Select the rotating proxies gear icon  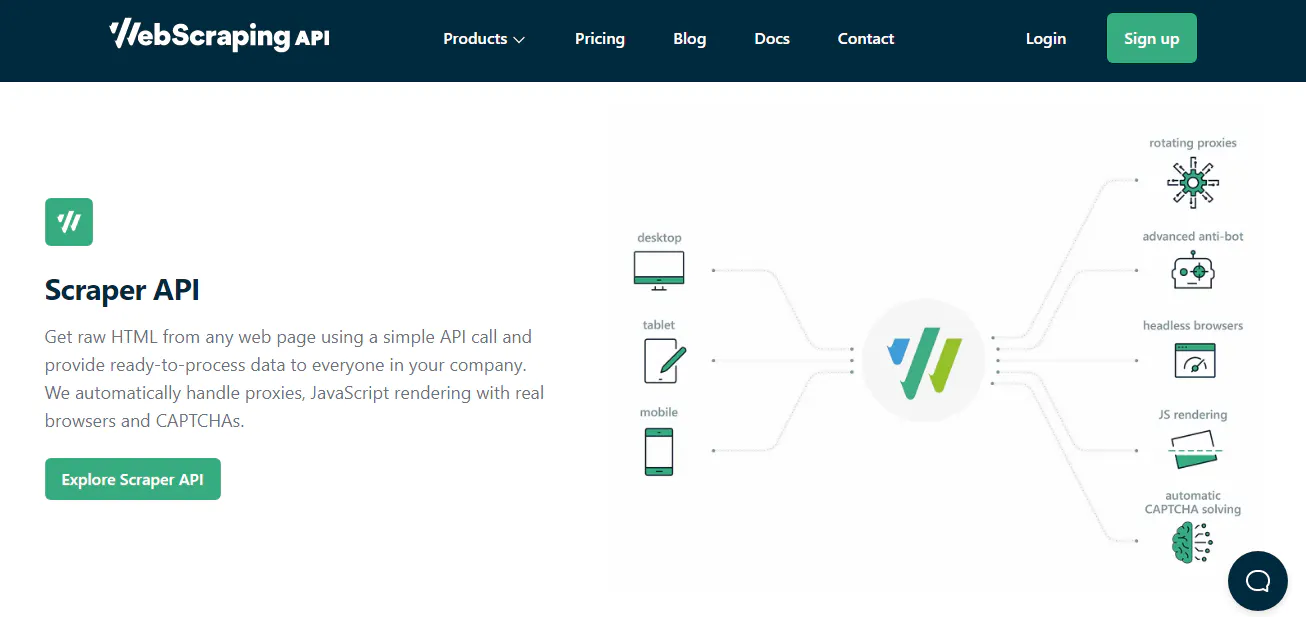[1192, 182]
